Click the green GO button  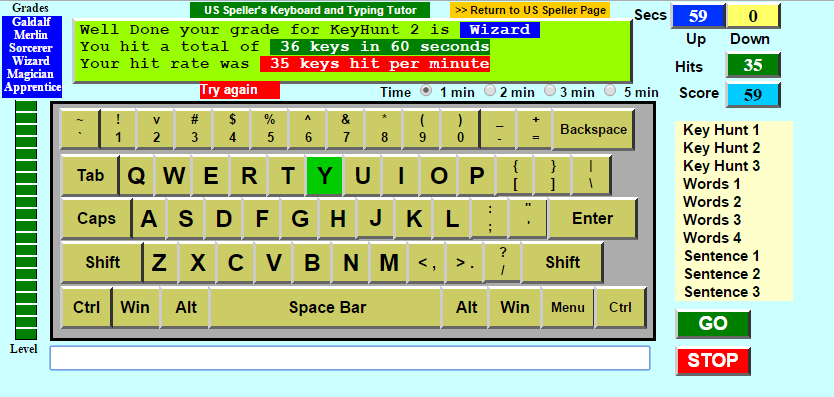(713, 324)
